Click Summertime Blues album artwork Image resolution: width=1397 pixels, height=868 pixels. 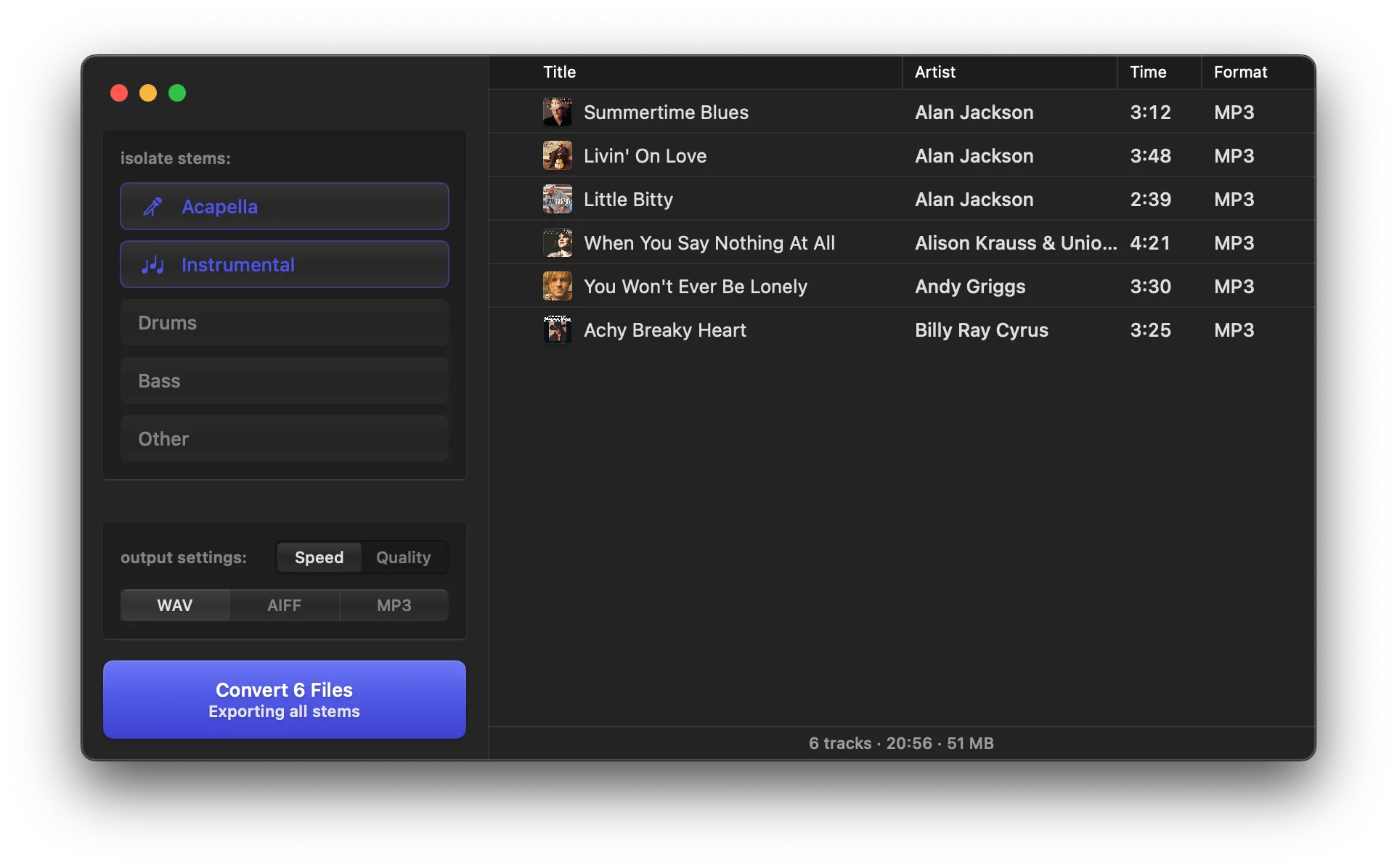coord(558,112)
